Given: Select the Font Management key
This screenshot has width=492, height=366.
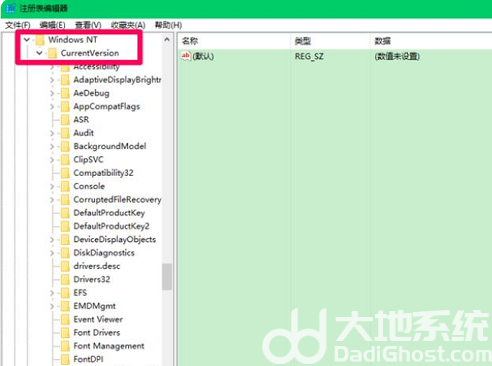Looking at the screenshot, I should (x=109, y=346).
